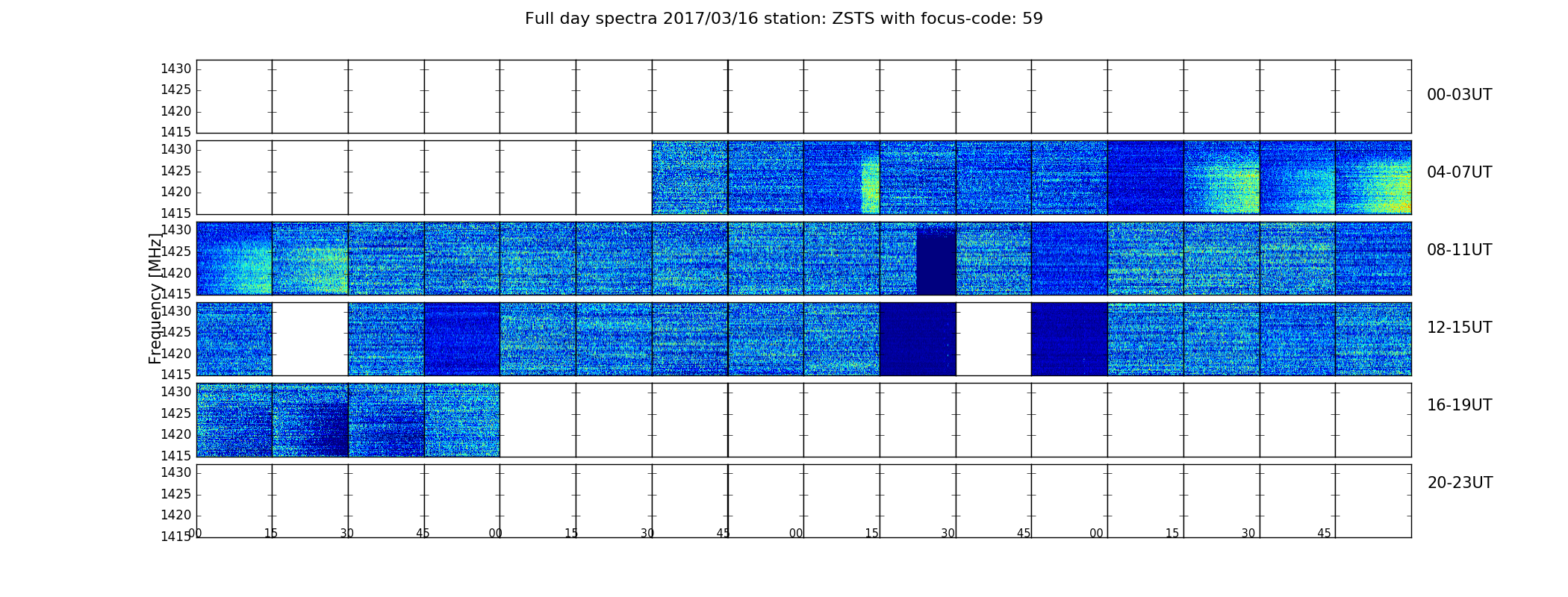Click the 1430 tick of the 16-19UT row

pos(176,393)
